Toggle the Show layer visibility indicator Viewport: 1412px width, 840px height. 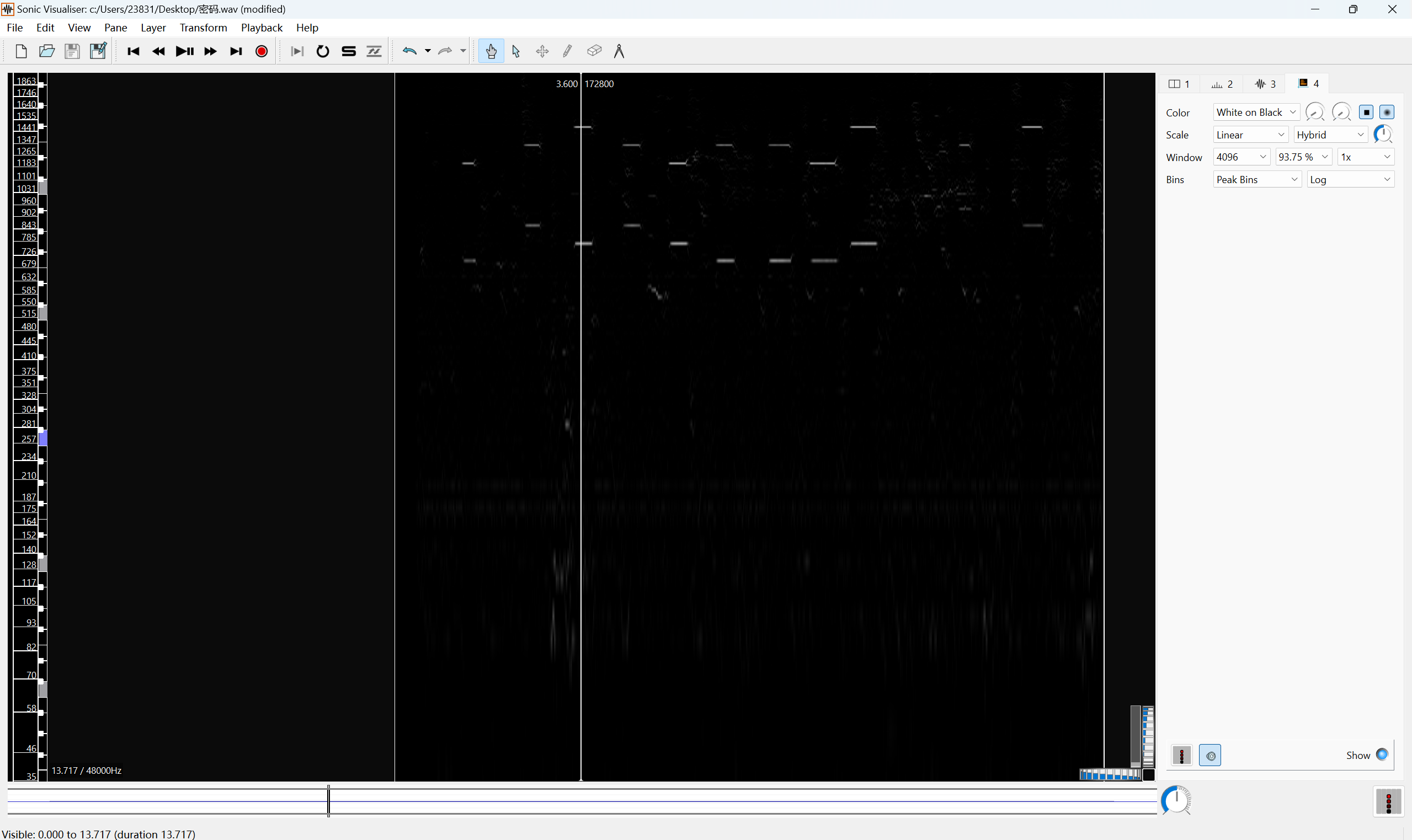[x=1382, y=755]
